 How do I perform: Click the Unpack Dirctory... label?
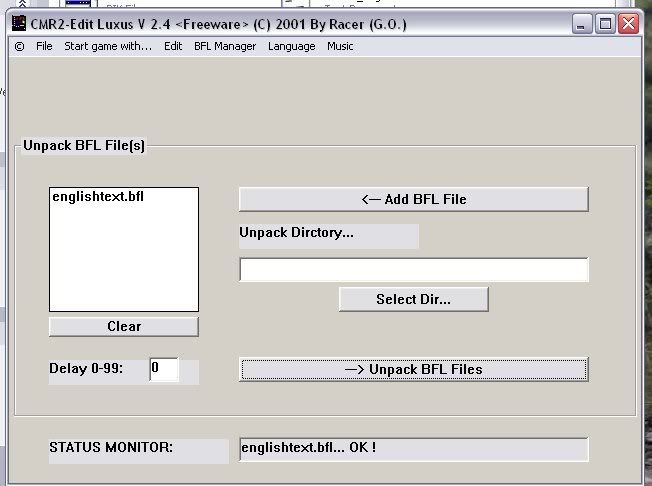(296, 232)
